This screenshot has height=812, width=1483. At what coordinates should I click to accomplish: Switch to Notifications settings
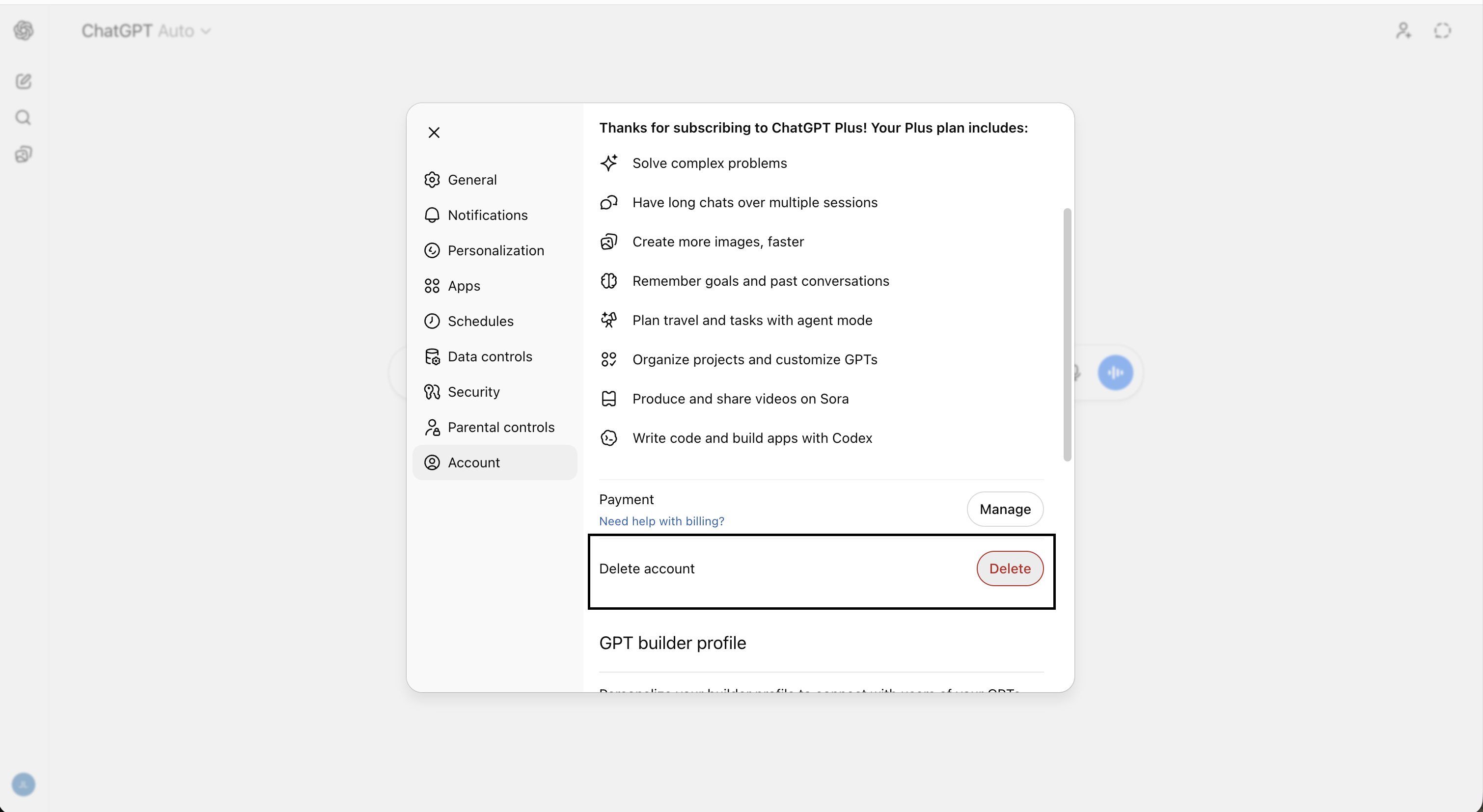point(487,215)
